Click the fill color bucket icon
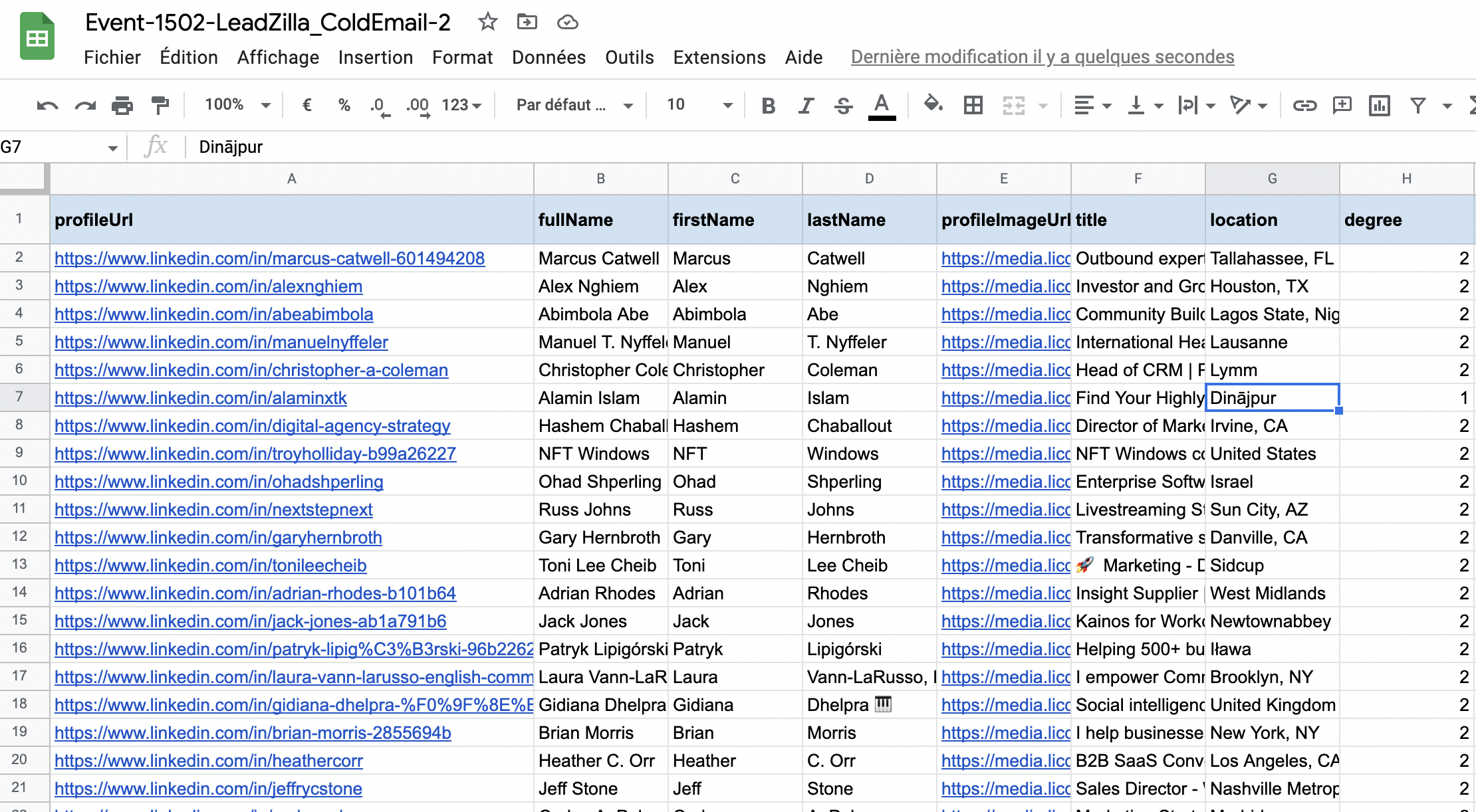 pyautogui.click(x=933, y=104)
